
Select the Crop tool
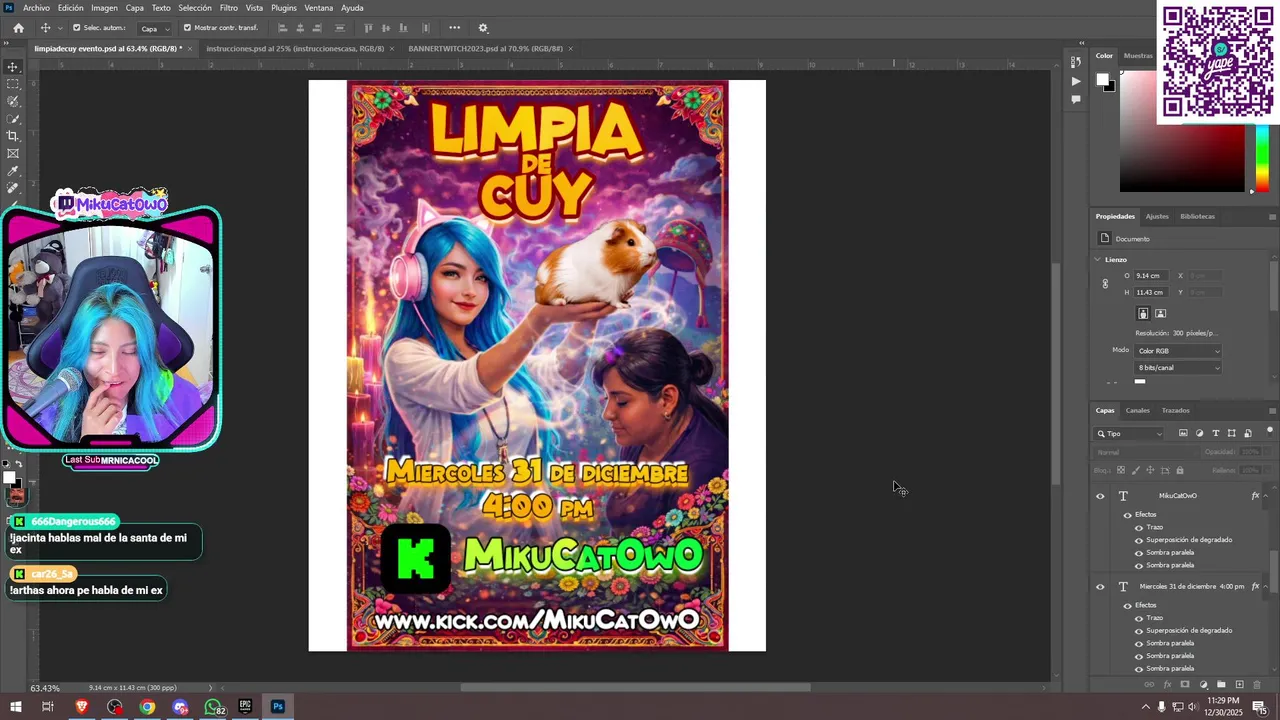(13, 136)
